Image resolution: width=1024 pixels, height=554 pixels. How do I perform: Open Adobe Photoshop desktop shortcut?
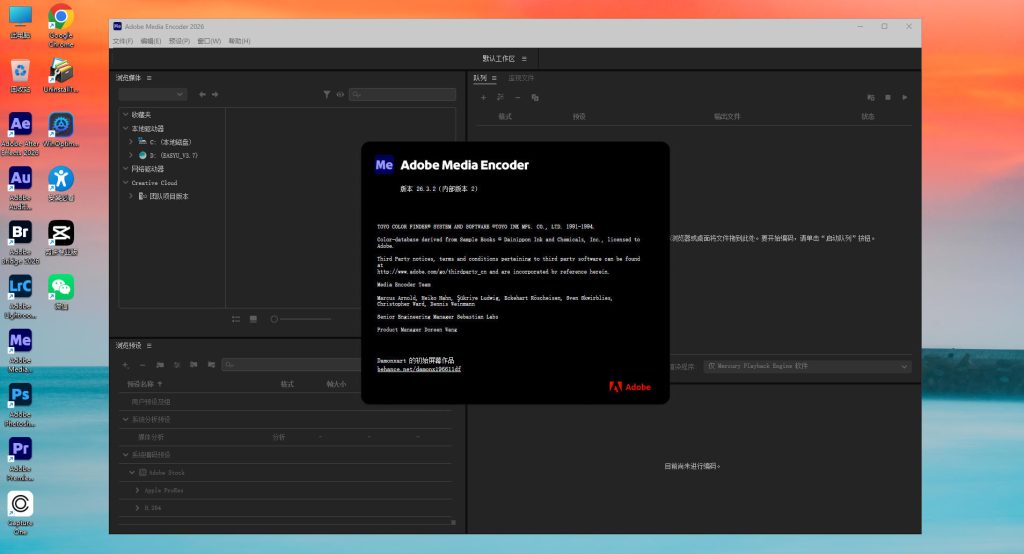20,405
